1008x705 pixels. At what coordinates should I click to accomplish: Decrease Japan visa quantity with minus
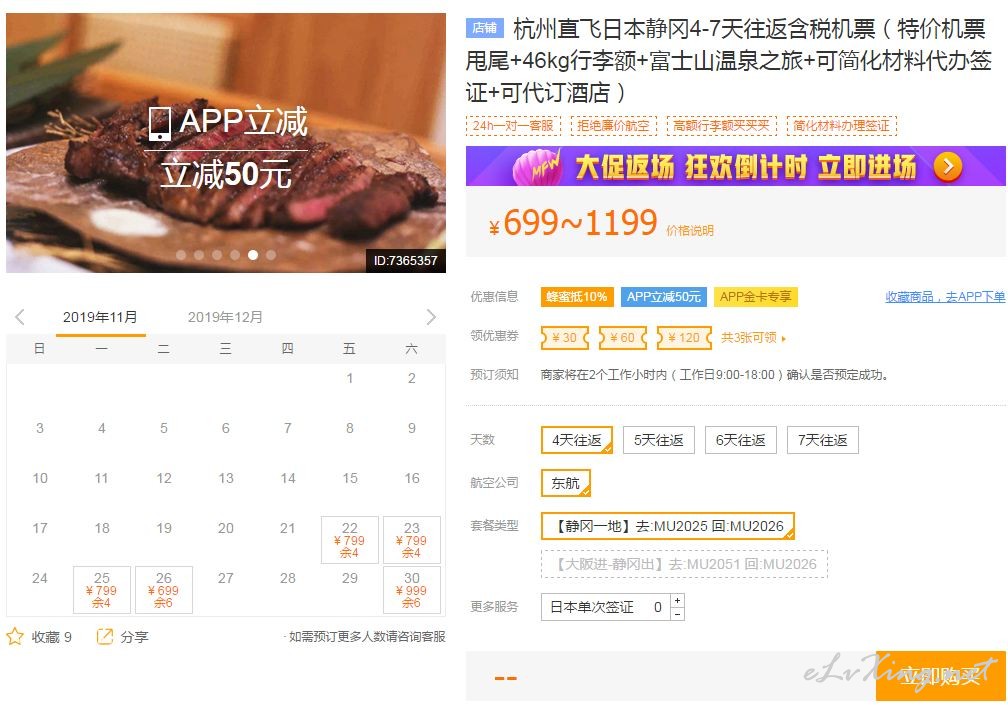point(678,614)
